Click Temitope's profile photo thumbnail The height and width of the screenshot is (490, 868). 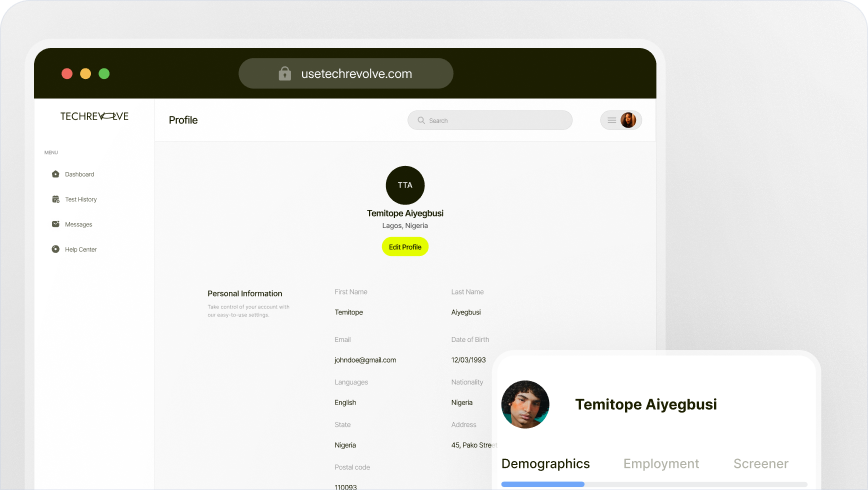[x=525, y=404]
